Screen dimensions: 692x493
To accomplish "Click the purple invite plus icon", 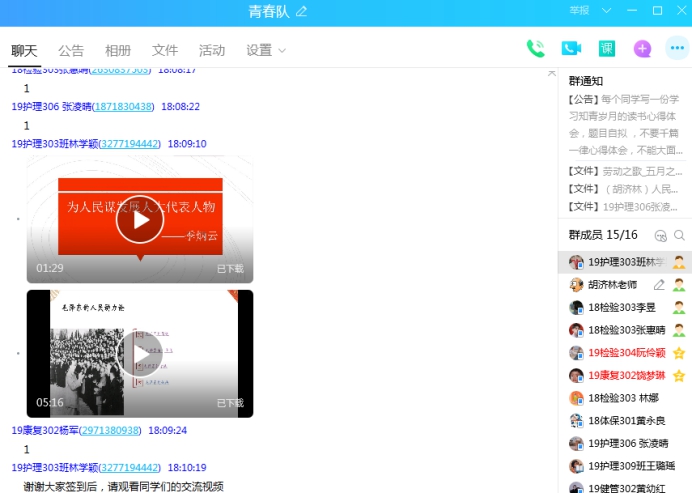I will [x=642, y=49].
